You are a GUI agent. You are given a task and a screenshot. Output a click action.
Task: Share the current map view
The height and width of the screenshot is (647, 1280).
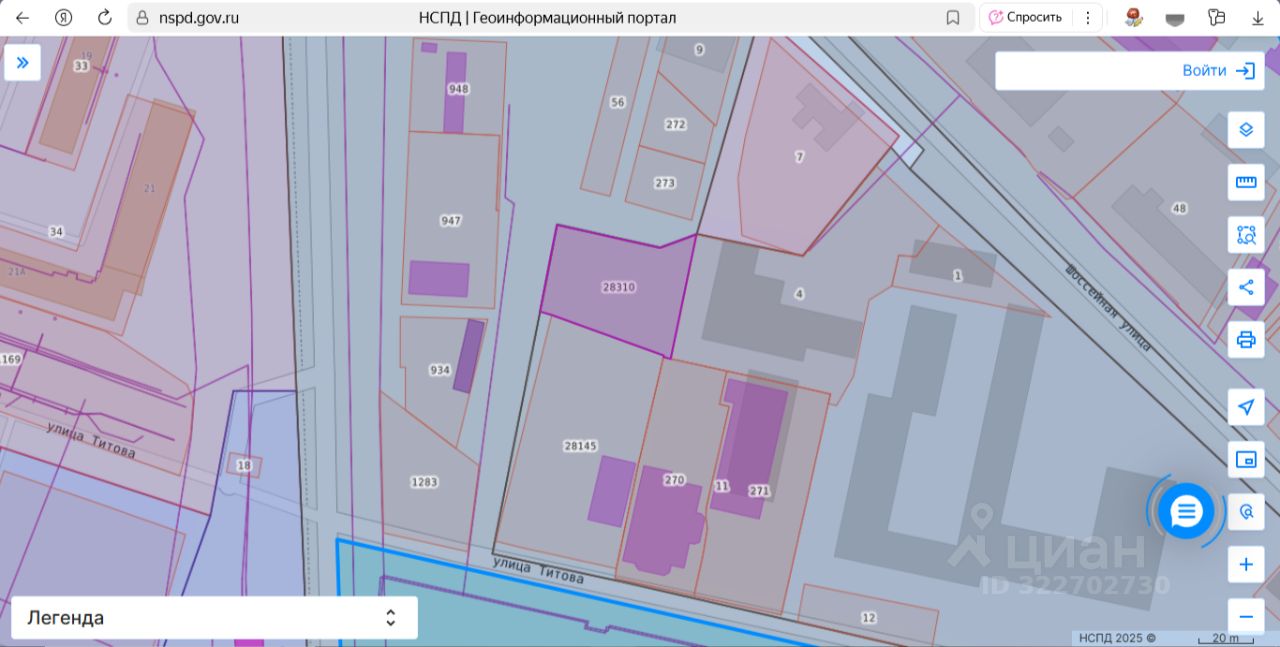point(1246,287)
